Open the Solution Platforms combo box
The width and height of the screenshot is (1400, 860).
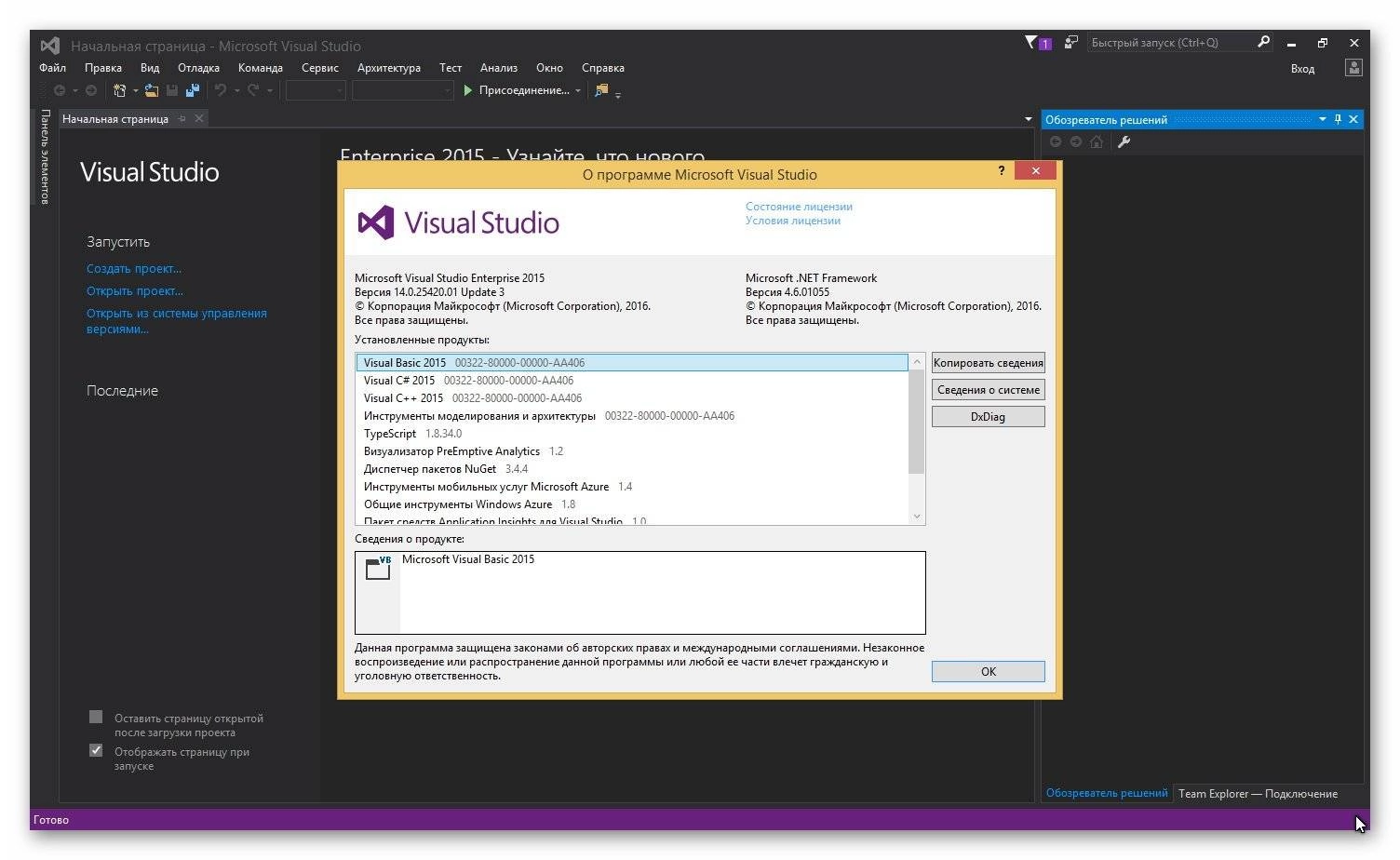point(402,90)
